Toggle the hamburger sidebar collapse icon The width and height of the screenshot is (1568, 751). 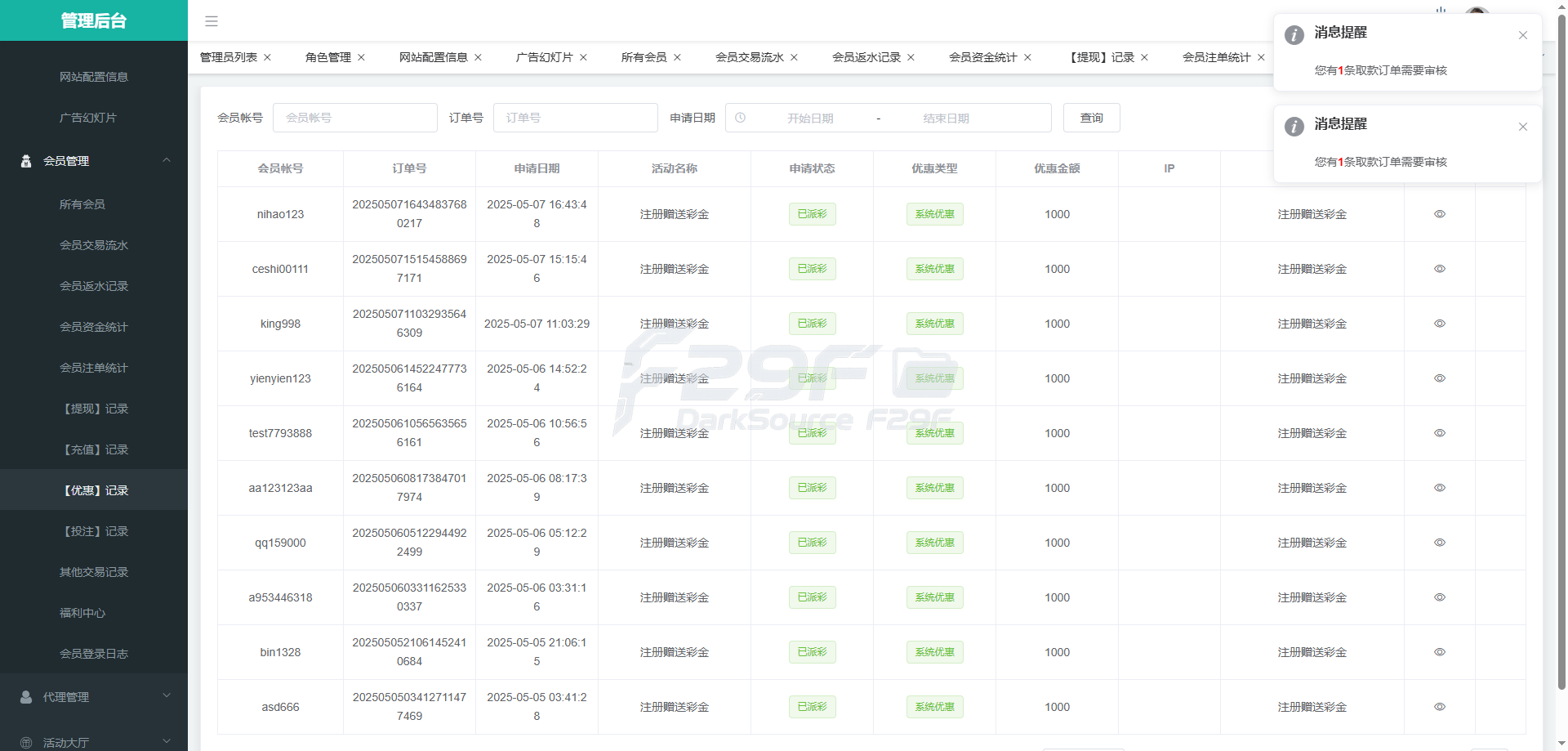click(x=212, y=21)
